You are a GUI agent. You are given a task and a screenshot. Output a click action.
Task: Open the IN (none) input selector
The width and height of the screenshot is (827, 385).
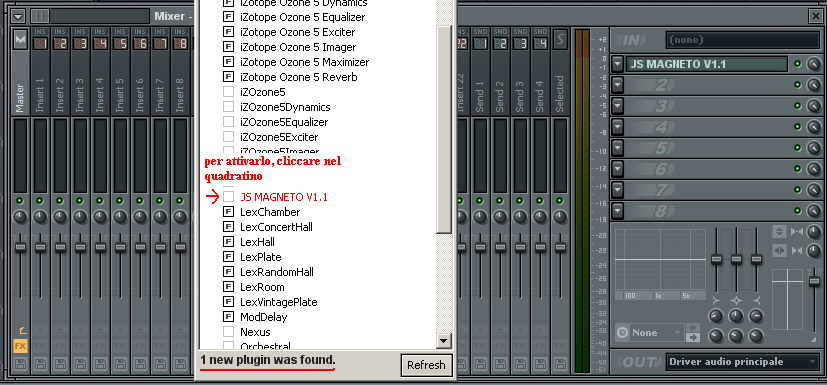(x=743, y=40)
